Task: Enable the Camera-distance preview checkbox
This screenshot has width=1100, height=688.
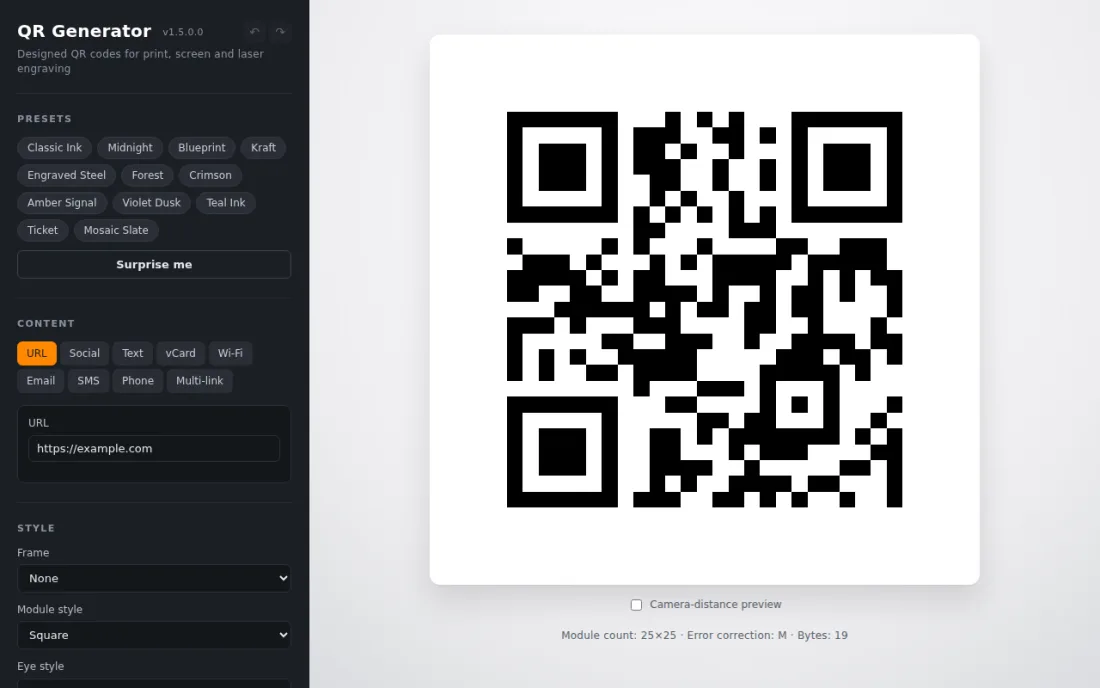Action: coord(636,605)
